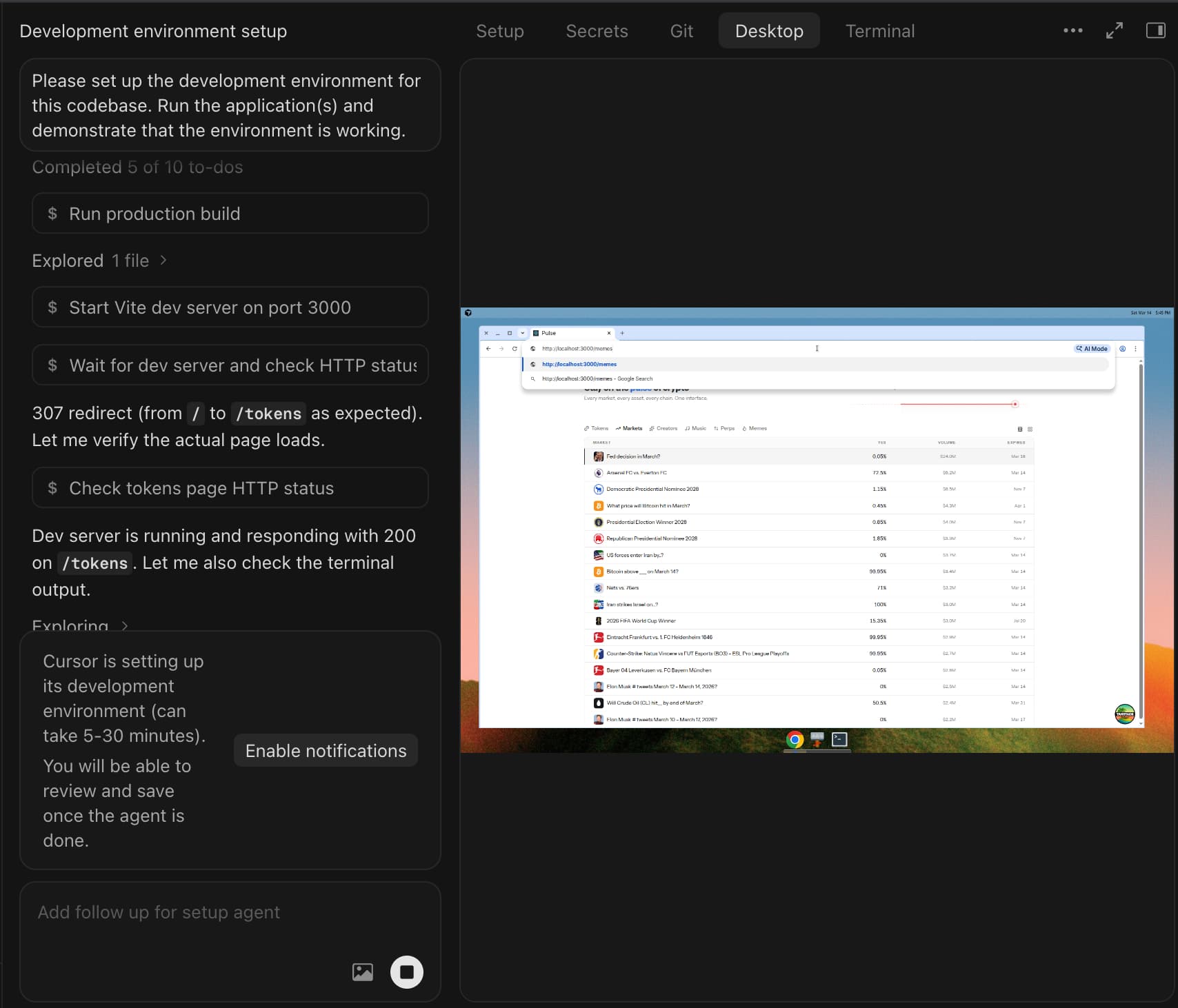Viewport: 1178px width, 1008px height.
Task: Open the terminal icon in the dock
Action: [x=839, y=740]
